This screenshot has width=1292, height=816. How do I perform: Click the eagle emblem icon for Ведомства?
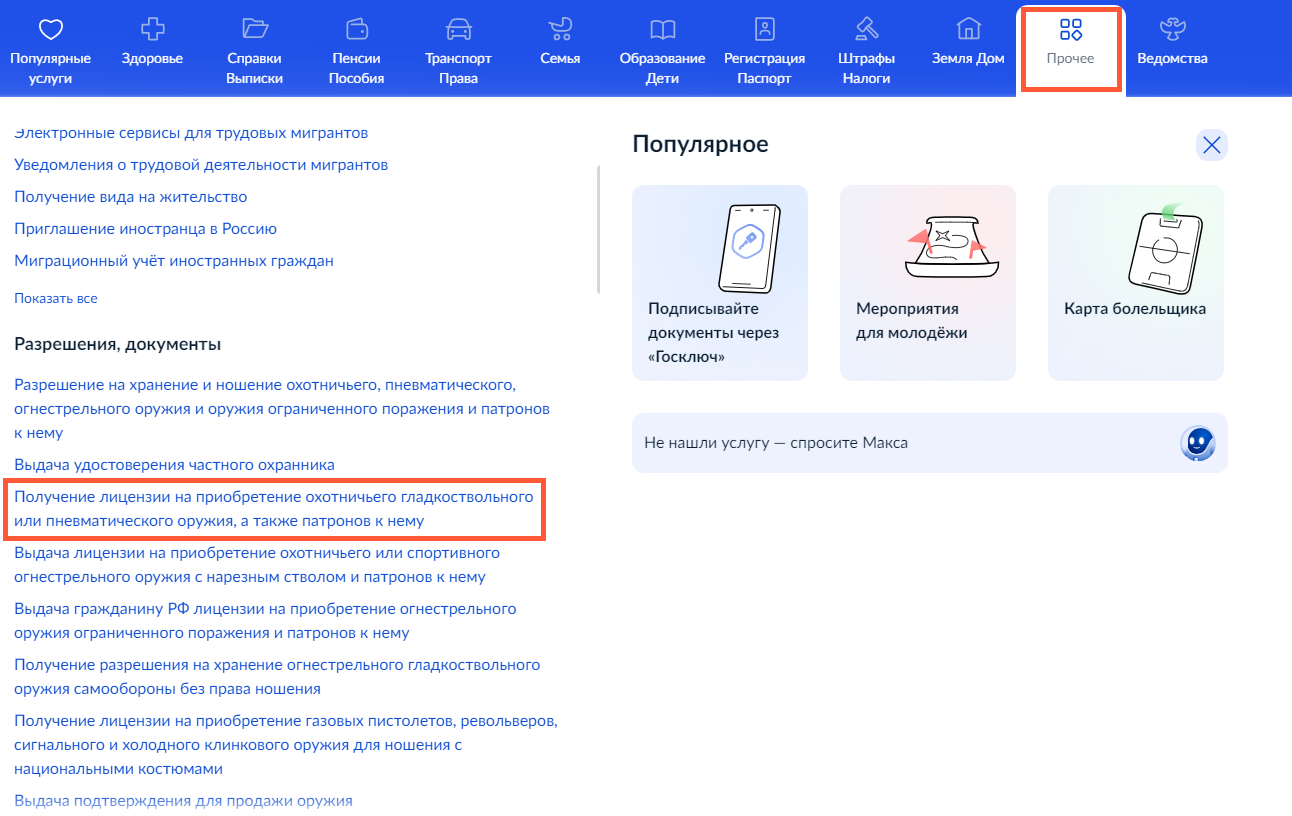coord(1172,29)
